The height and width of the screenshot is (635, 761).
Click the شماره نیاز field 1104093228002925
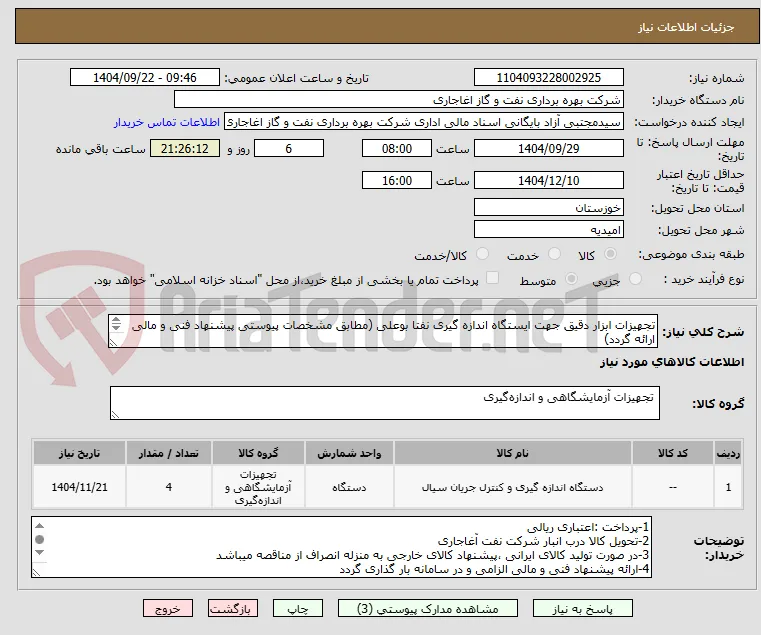tap(548, 78)
